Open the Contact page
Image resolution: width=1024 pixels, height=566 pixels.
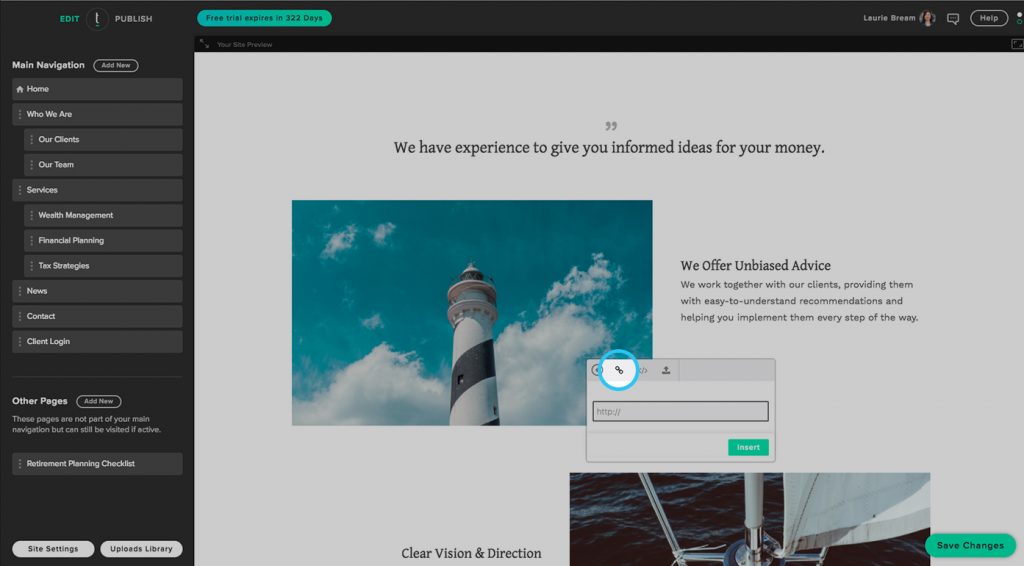pyautogui.click(x=97, y=316)
